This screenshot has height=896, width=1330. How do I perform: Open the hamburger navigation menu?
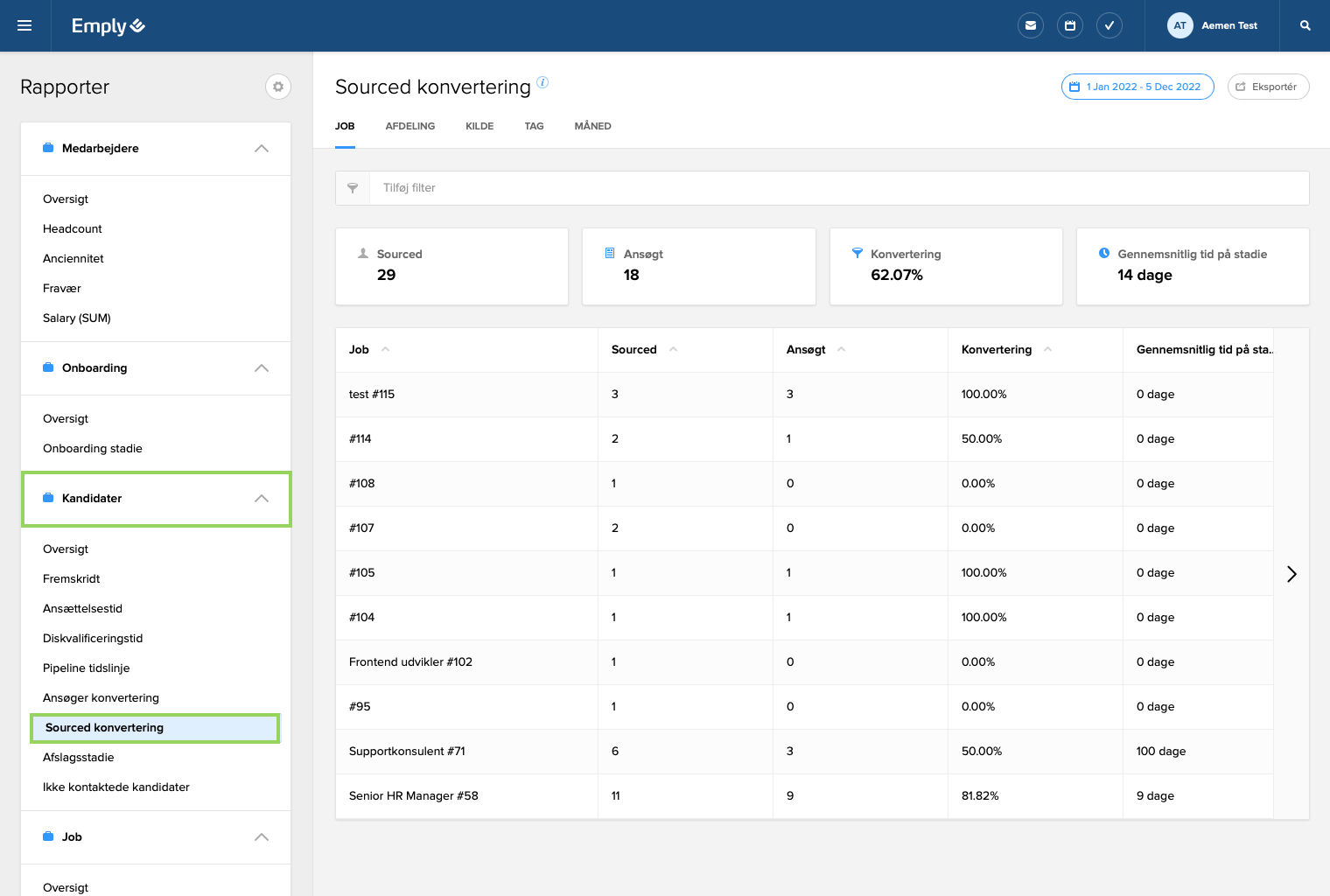tap(24, 25)
